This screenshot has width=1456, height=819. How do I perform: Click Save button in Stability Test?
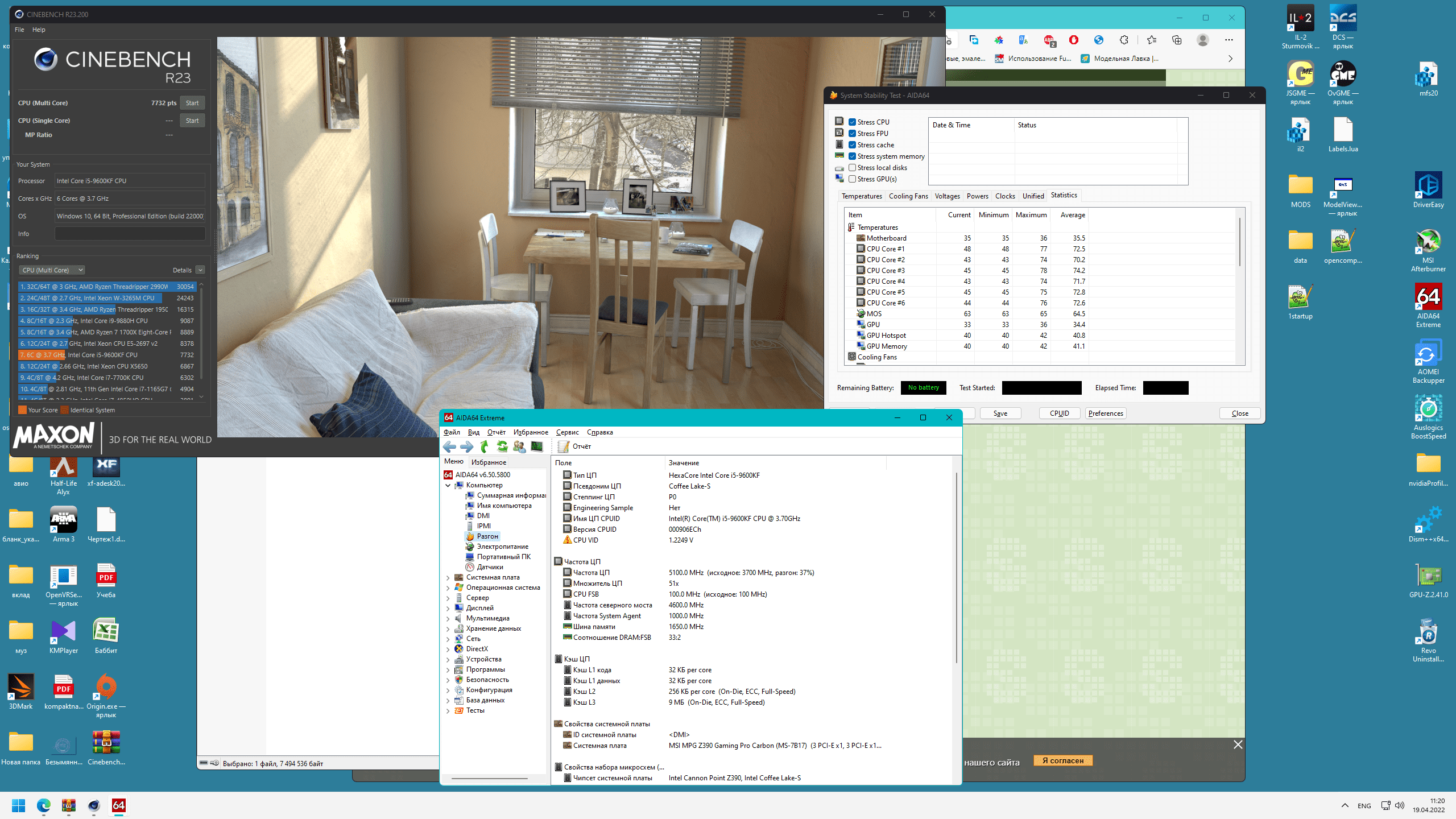(1000, 413)
